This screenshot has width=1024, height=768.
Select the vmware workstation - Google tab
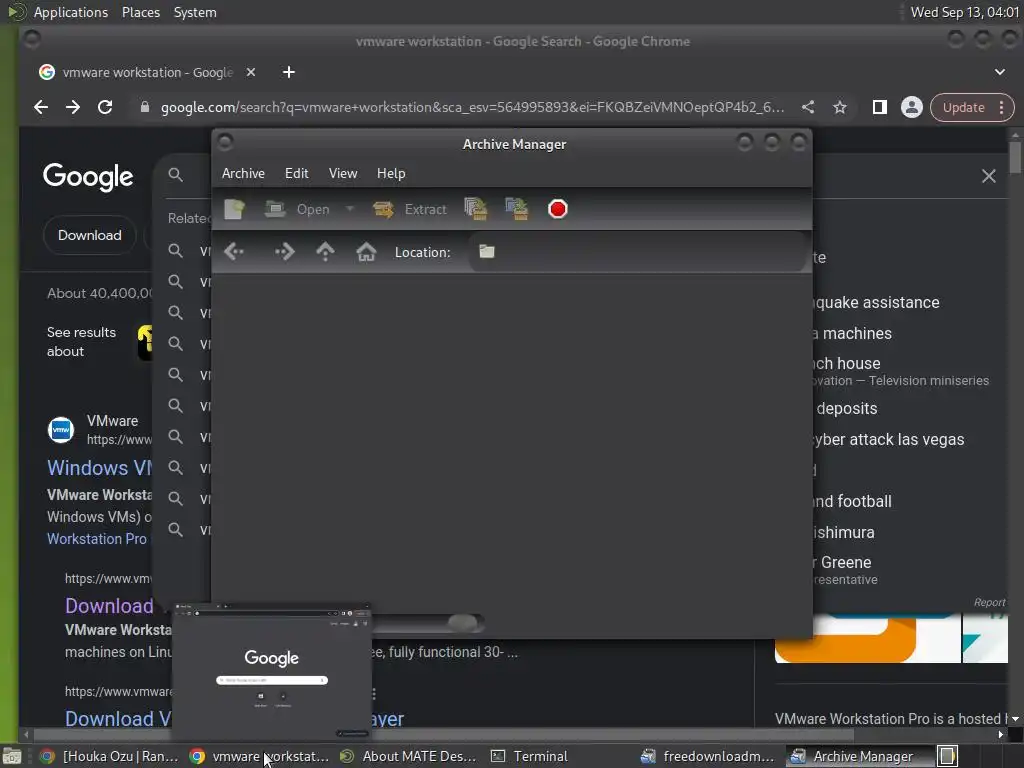point(147,72)
